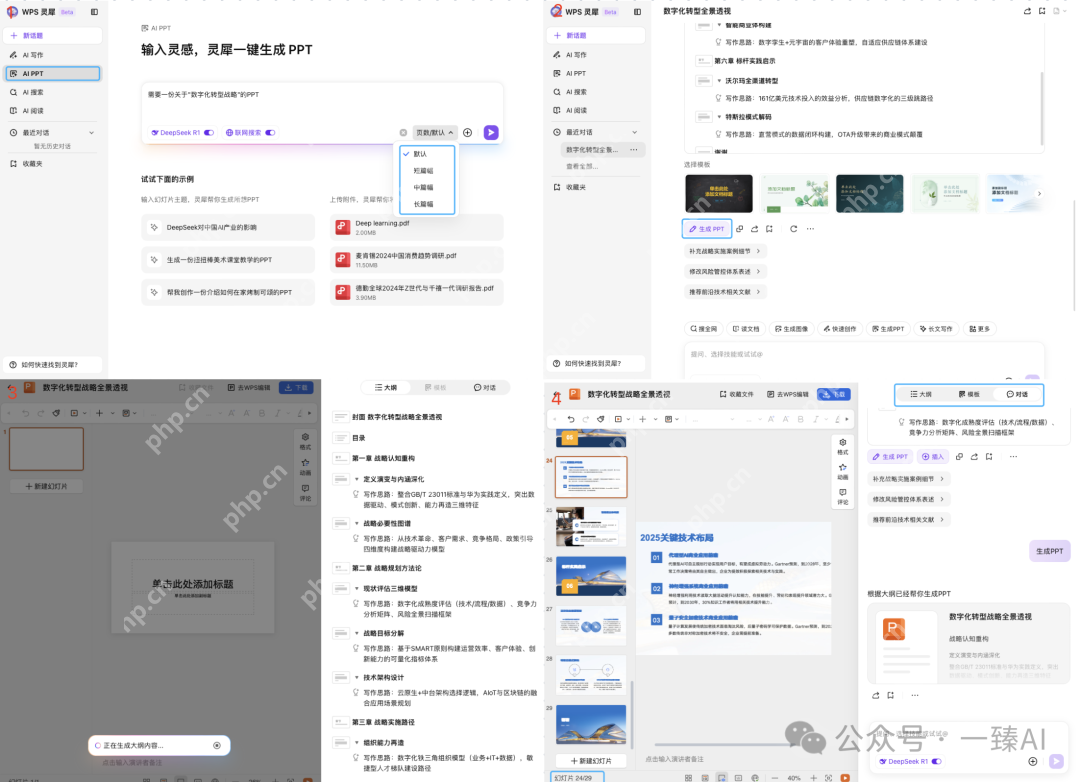Undo in the 24/29 slide editor toolbar
The image size is (1080, 782).
(571, 419)
